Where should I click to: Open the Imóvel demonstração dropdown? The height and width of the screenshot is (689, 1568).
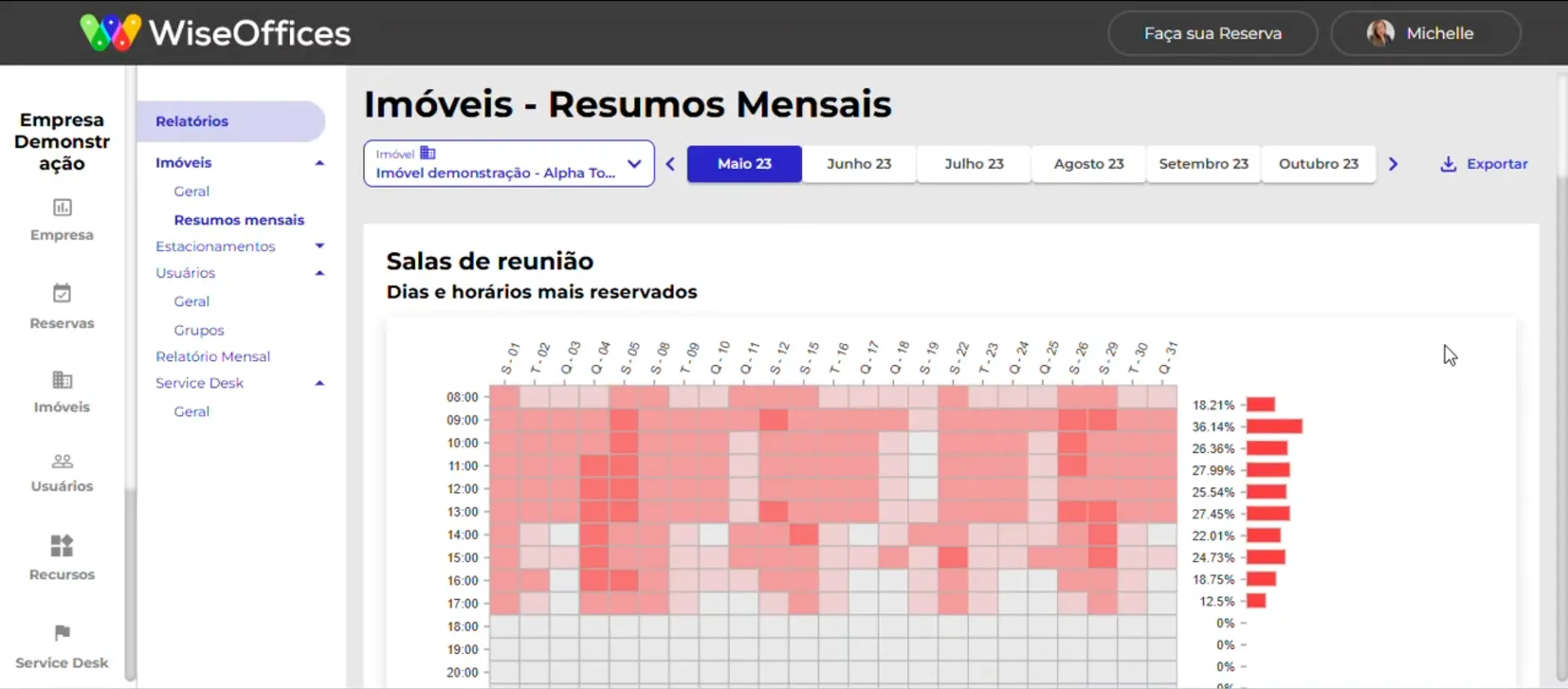coord(509,163)
